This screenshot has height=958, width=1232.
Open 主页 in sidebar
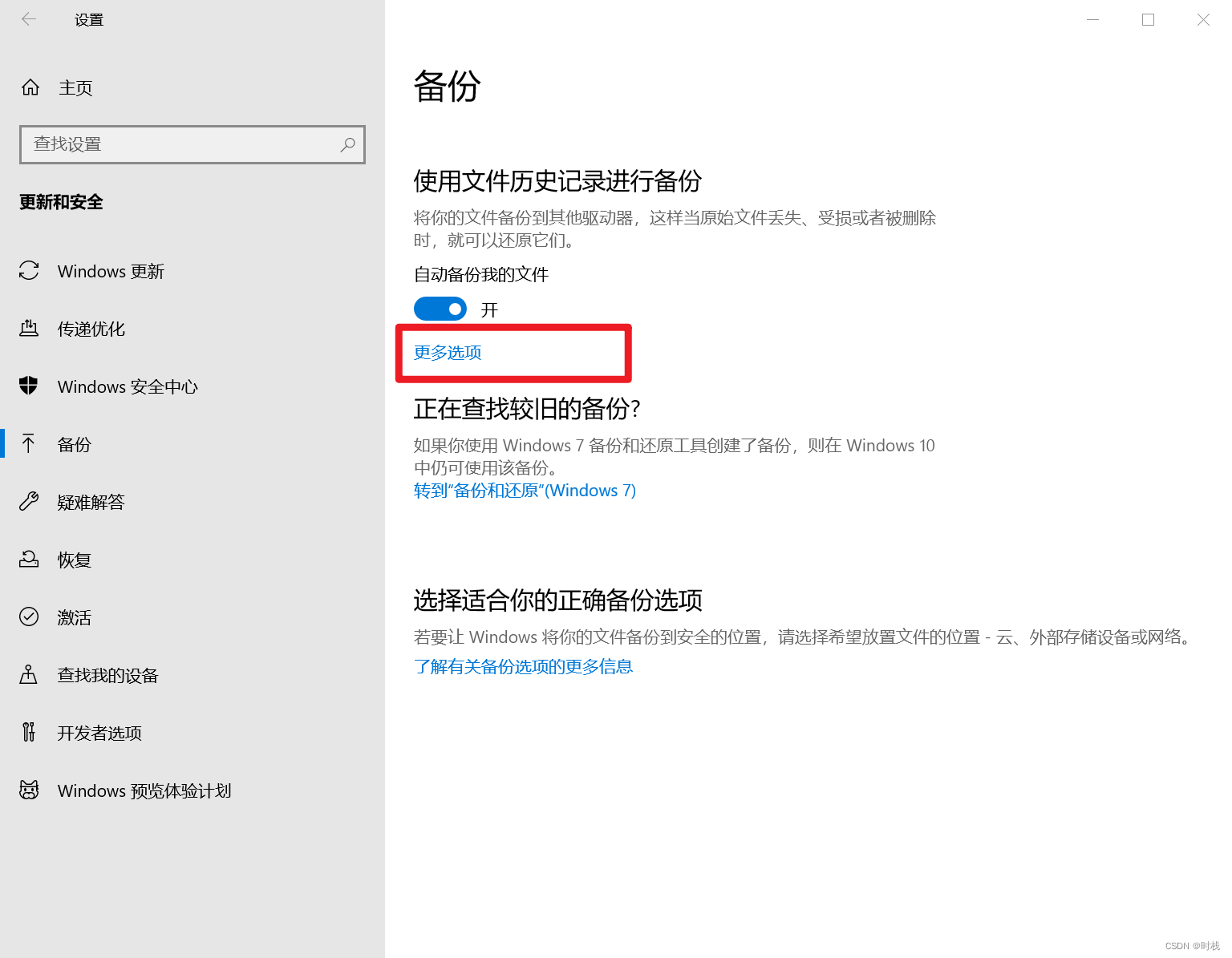pos(192,87)
